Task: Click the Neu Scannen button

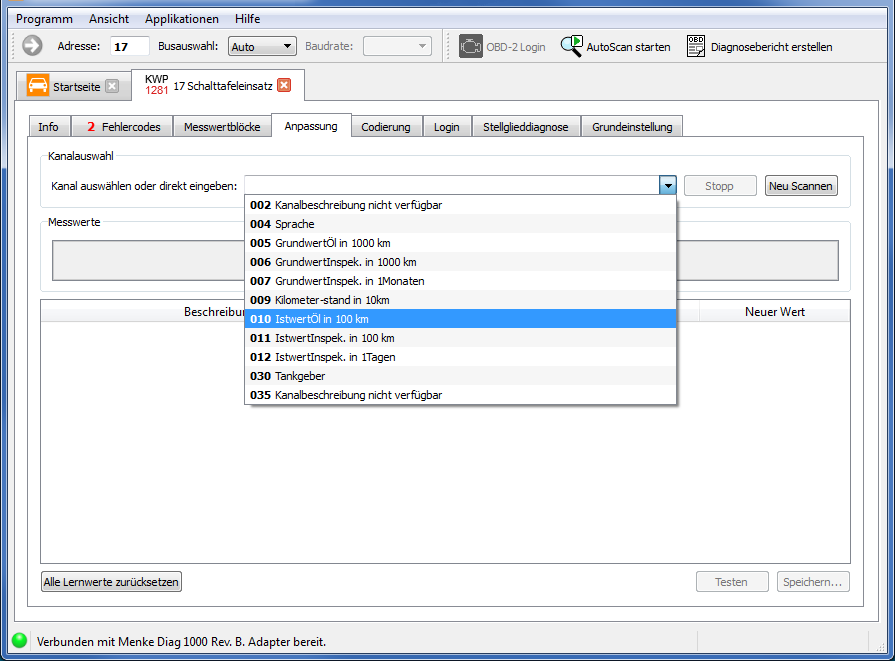Action: [x=801, y=186]
